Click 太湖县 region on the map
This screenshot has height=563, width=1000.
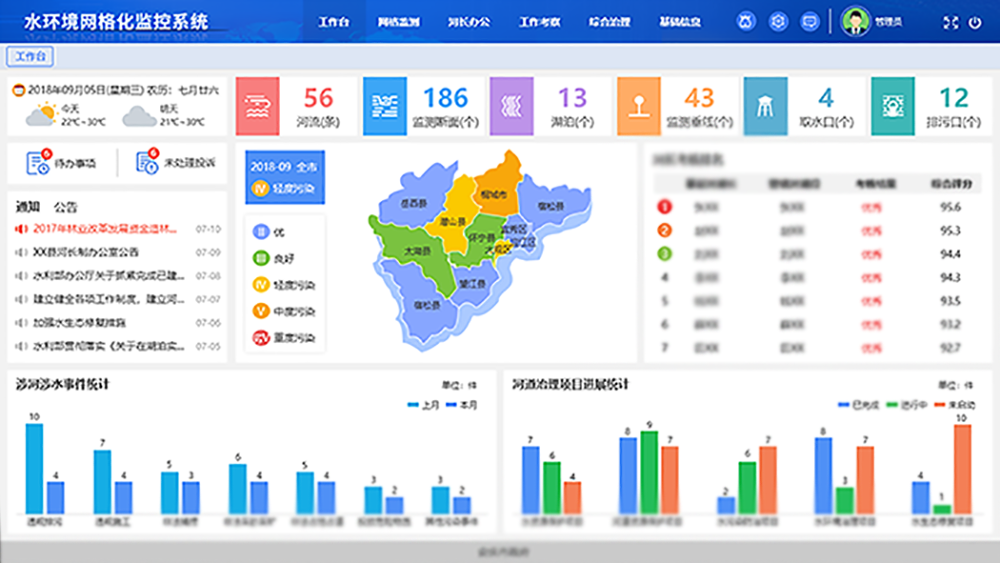tap(417, 253)
